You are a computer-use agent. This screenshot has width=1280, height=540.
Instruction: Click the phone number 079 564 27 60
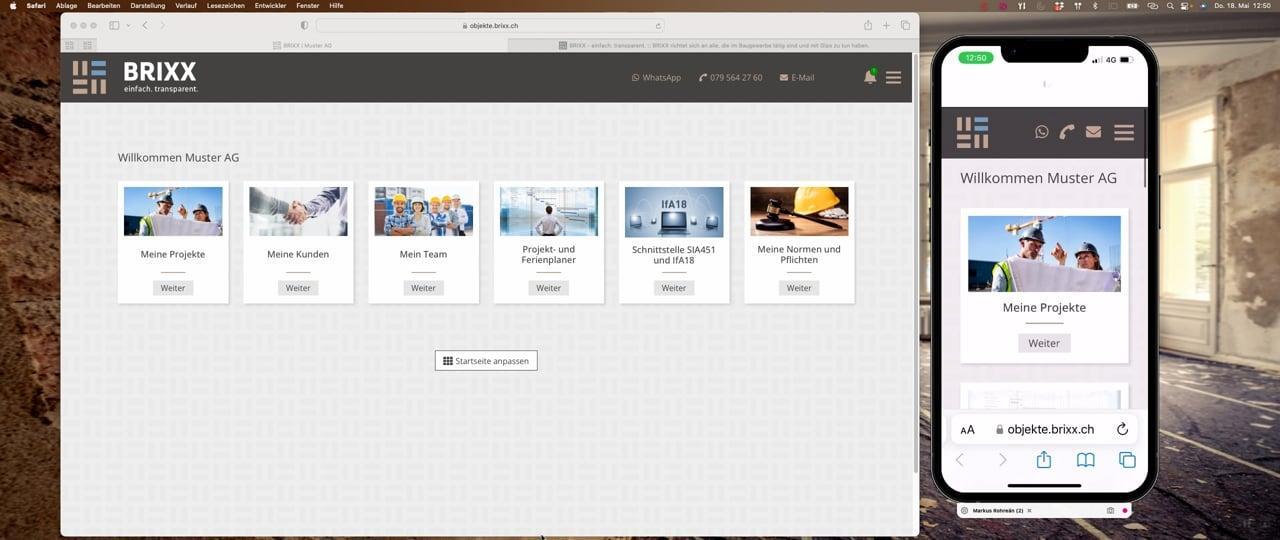tap(731, 77)
